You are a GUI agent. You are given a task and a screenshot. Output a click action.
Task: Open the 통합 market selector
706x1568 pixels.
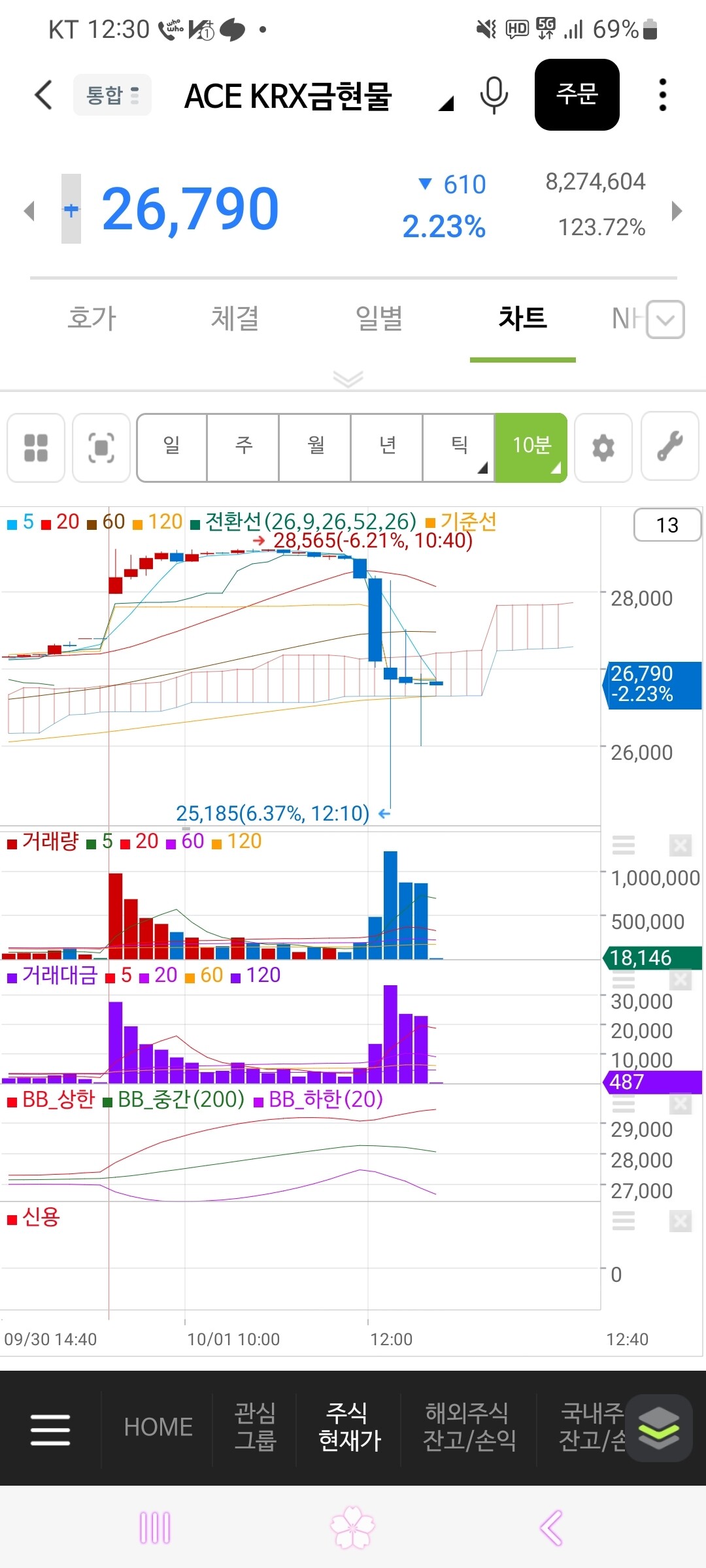[112, 95]
